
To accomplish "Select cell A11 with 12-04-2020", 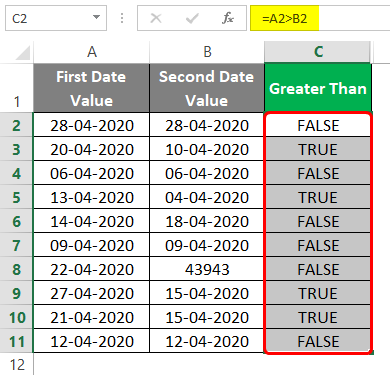I will coord(91,341).
